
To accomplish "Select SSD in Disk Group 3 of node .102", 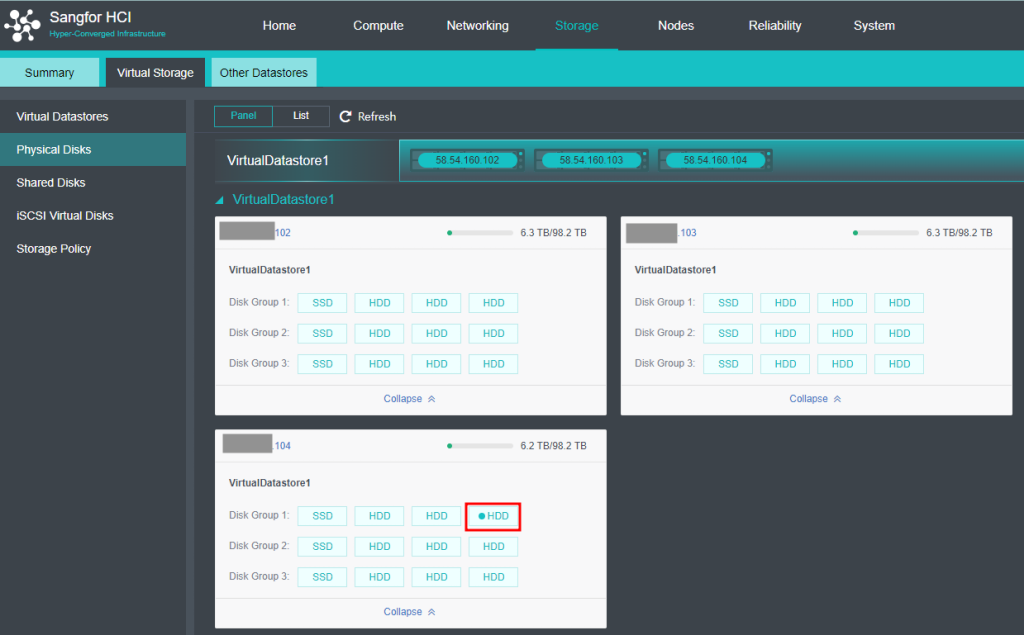I will [323, 364].
